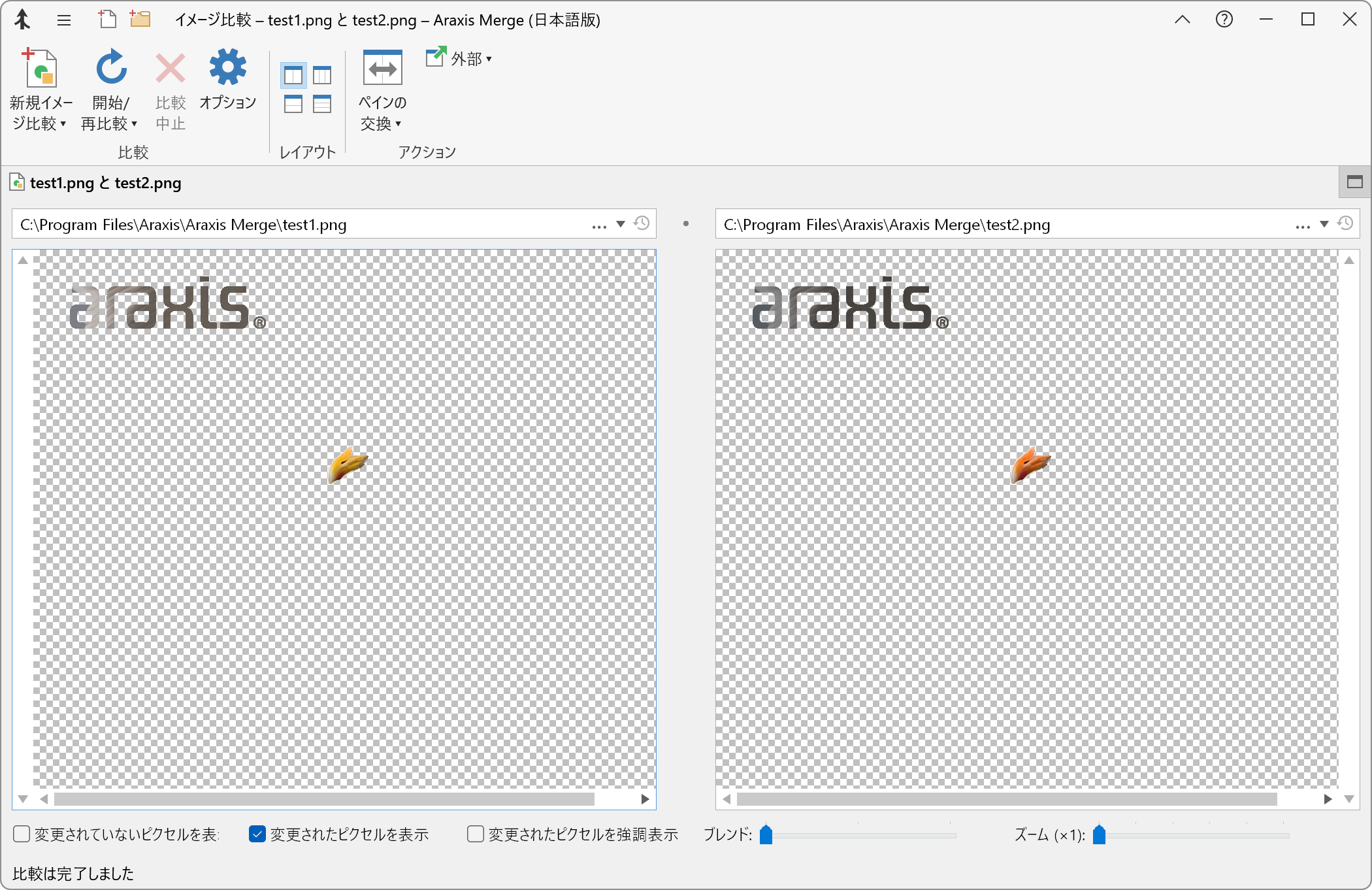Open the test2.png path dropdown arrow
Screen dimensions: 1372x890
coord(1324,224)
